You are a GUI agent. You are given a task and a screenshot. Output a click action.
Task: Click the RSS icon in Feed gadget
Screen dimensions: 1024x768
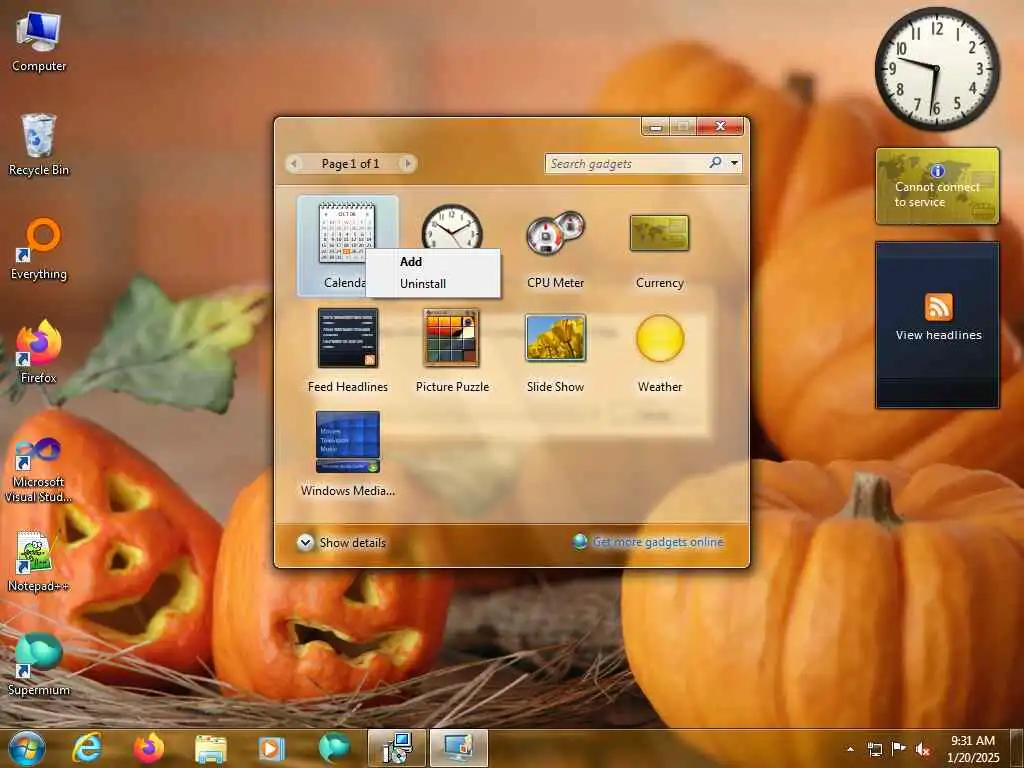[x=938, y=307]
